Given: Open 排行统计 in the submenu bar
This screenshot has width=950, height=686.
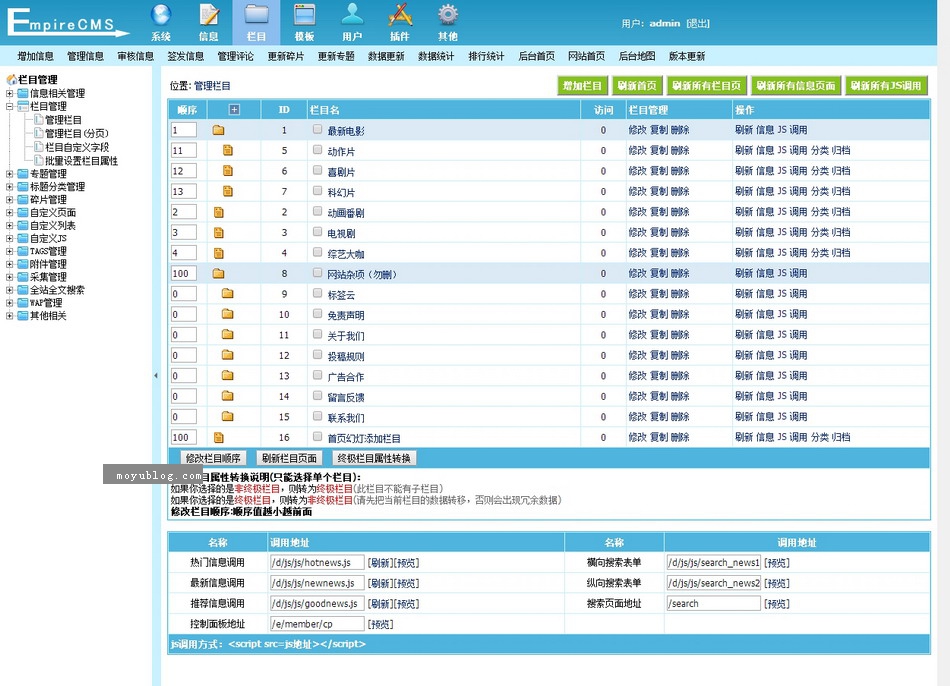Looking at the screenshot, I should point(487,56).
